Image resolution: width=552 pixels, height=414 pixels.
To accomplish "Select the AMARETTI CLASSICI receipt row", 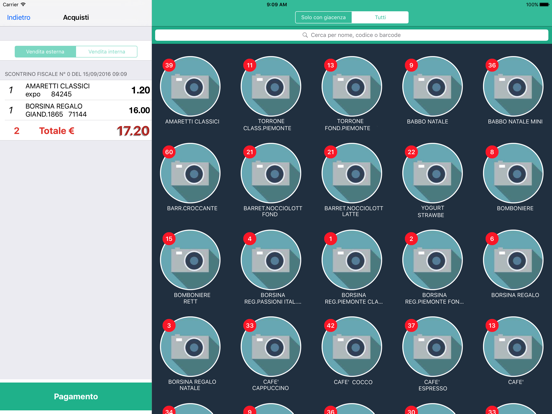I will click(76, 90).
